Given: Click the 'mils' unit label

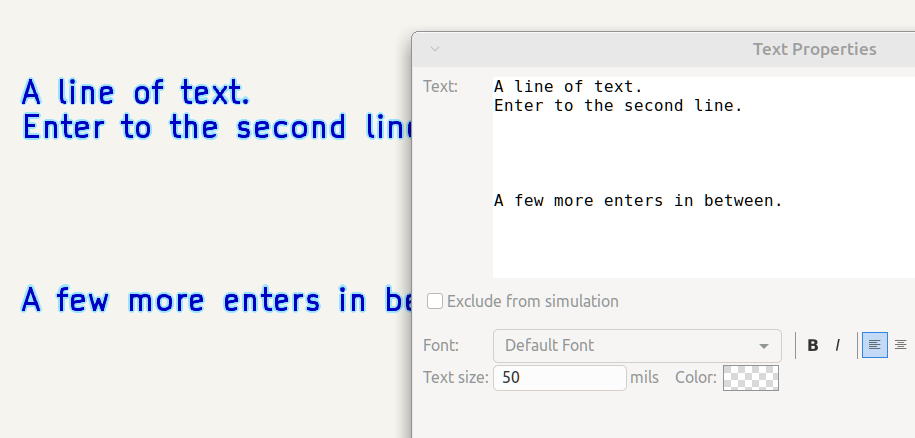Looking at the screenshot, I should pyautogui.click(x=644, y=378).
